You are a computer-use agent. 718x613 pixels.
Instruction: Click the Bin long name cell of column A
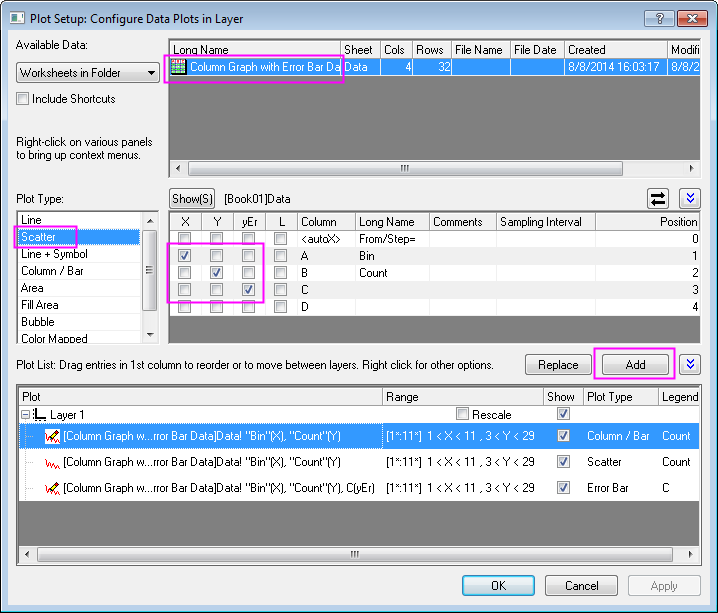pyautogui.click(x=392, y=256)
